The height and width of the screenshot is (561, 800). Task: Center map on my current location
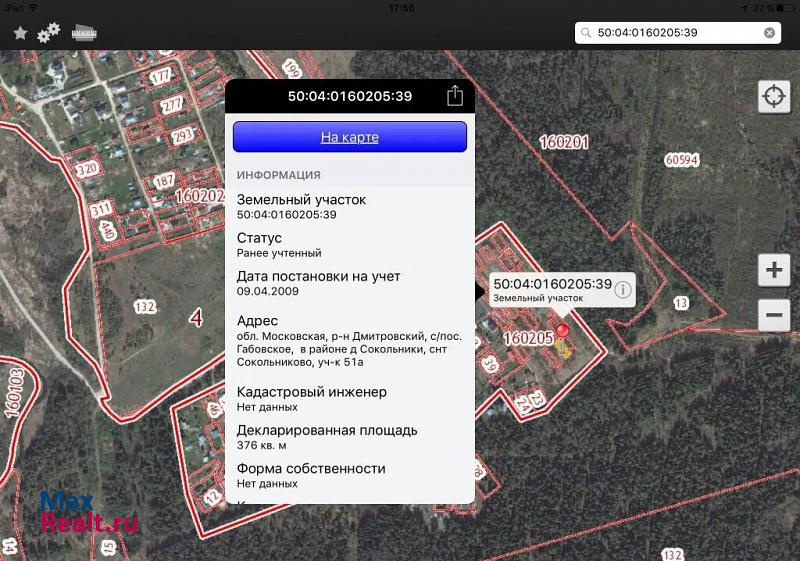click(x=773, y=97)
